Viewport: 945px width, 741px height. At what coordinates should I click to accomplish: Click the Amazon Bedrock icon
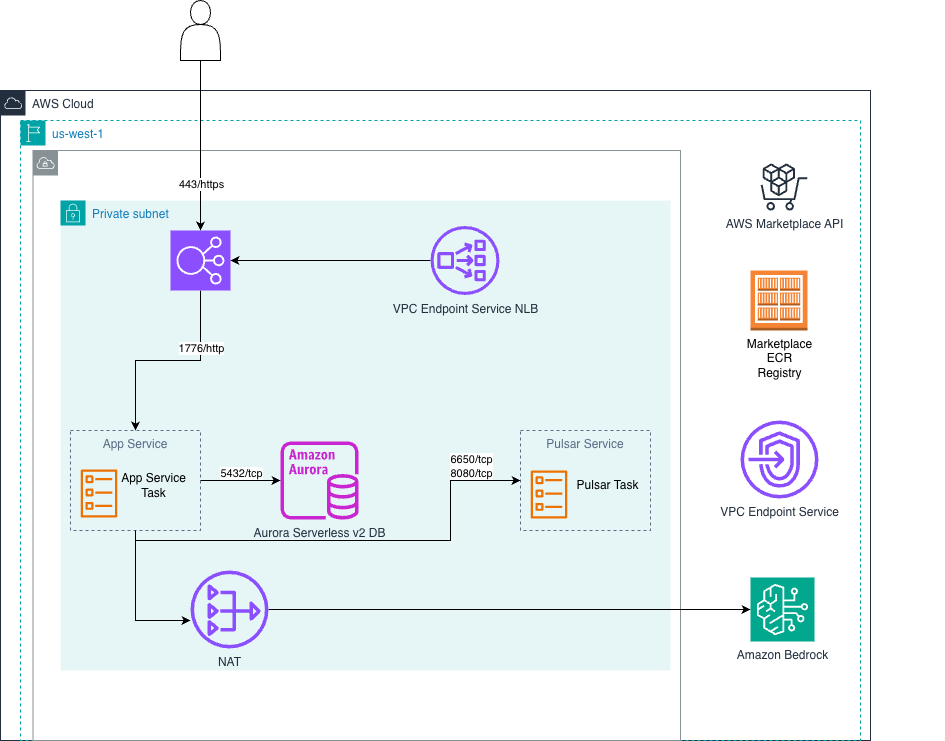pos(783,608)
